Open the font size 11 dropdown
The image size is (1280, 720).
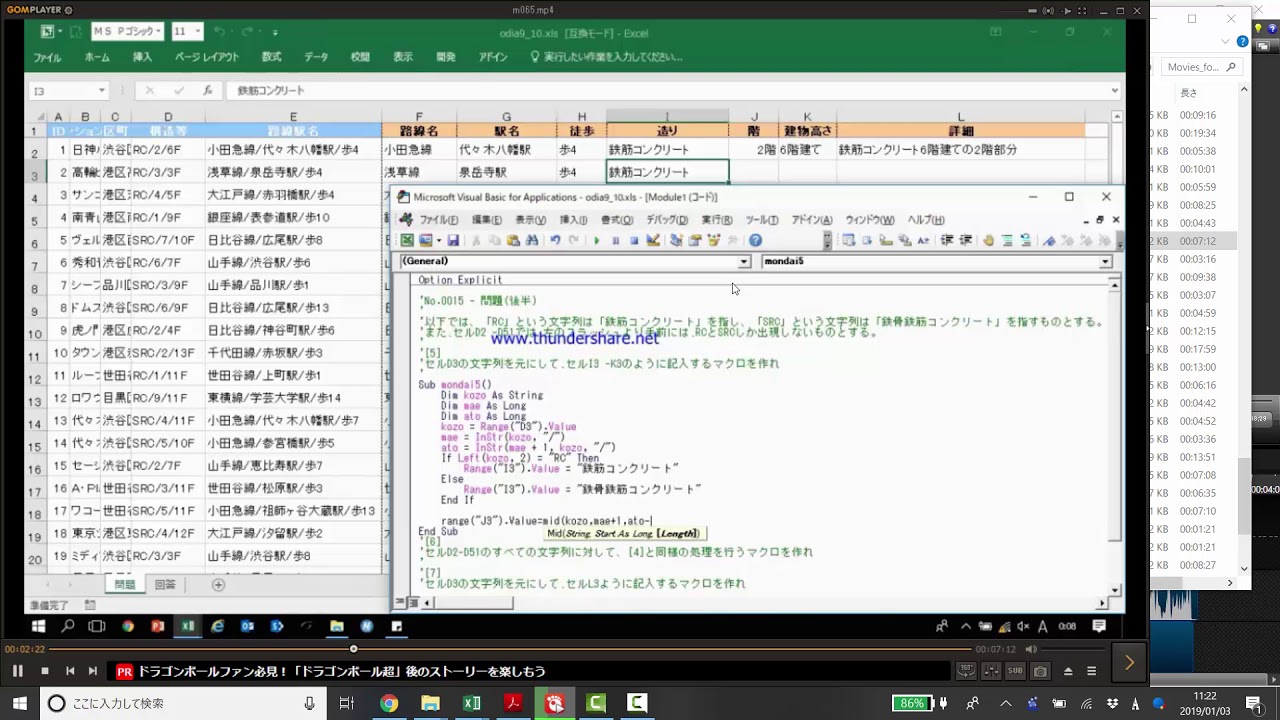tap(197, 32)
